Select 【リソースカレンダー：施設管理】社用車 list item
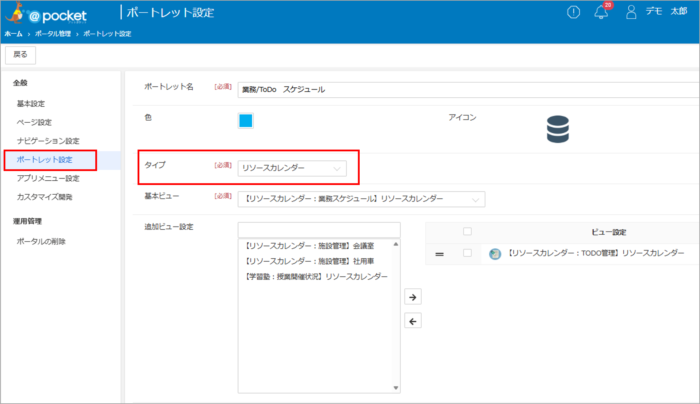This screenshot has width=700, height=404. (x=309, y=261)
